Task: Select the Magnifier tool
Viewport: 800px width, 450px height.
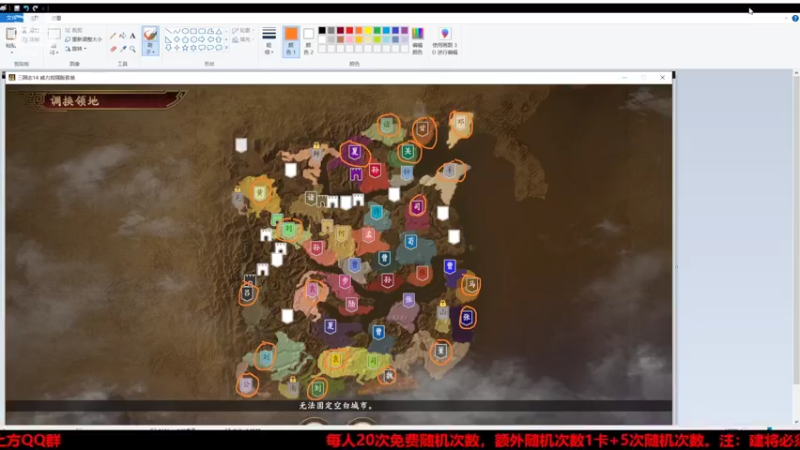Action: (133, 49)
